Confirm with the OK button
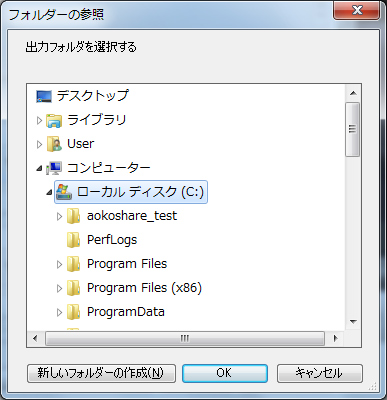This screenshot has height=400, width=387. [225, 373]
